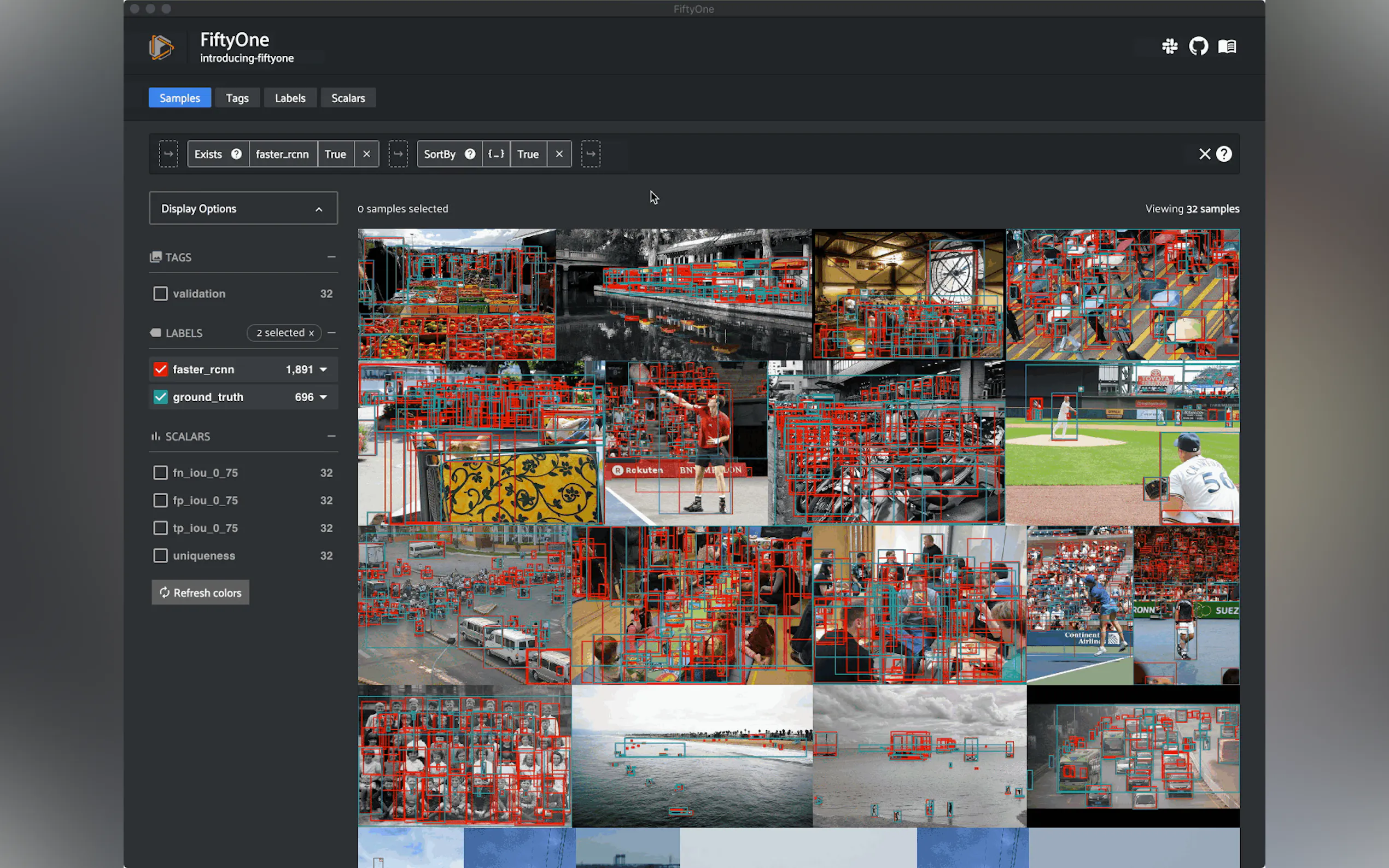Open the baseball pitcher sample thumbnail
The image size is (1389, 868).
tap(1122, 443)
